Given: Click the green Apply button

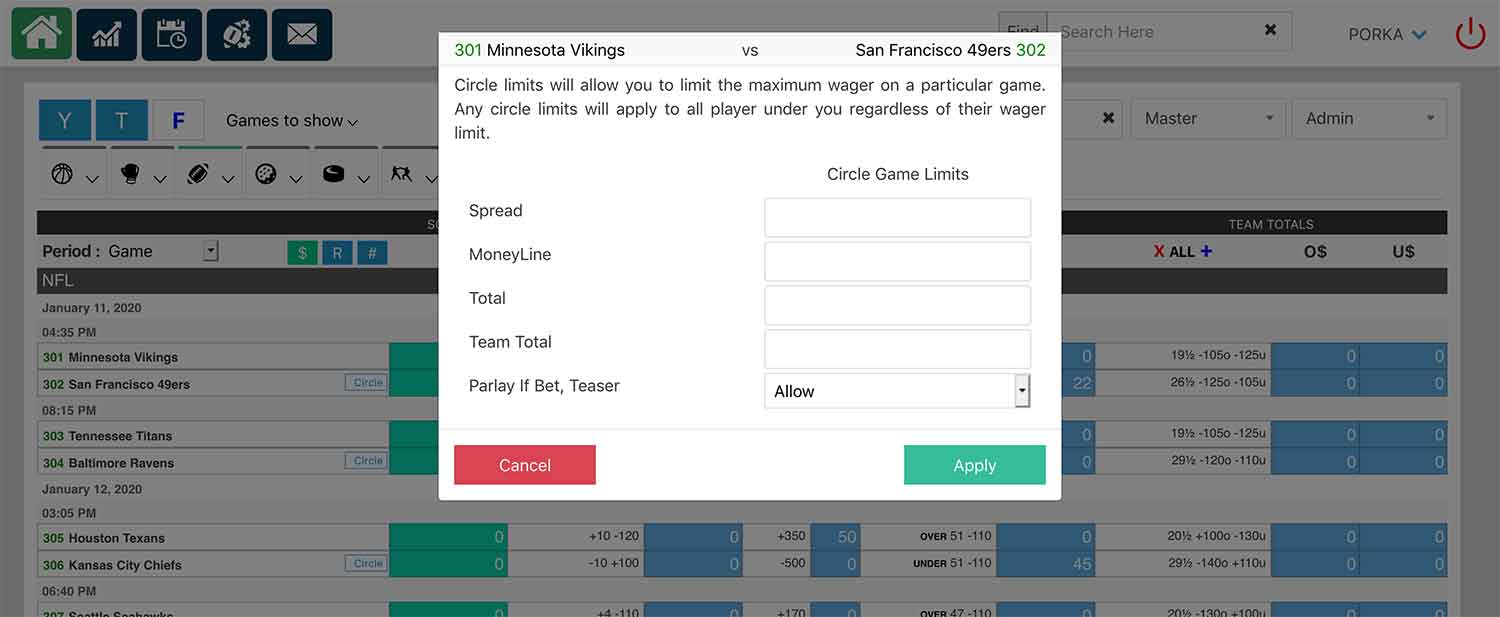Looking at the screenshot, I should [x=975, y=465].
